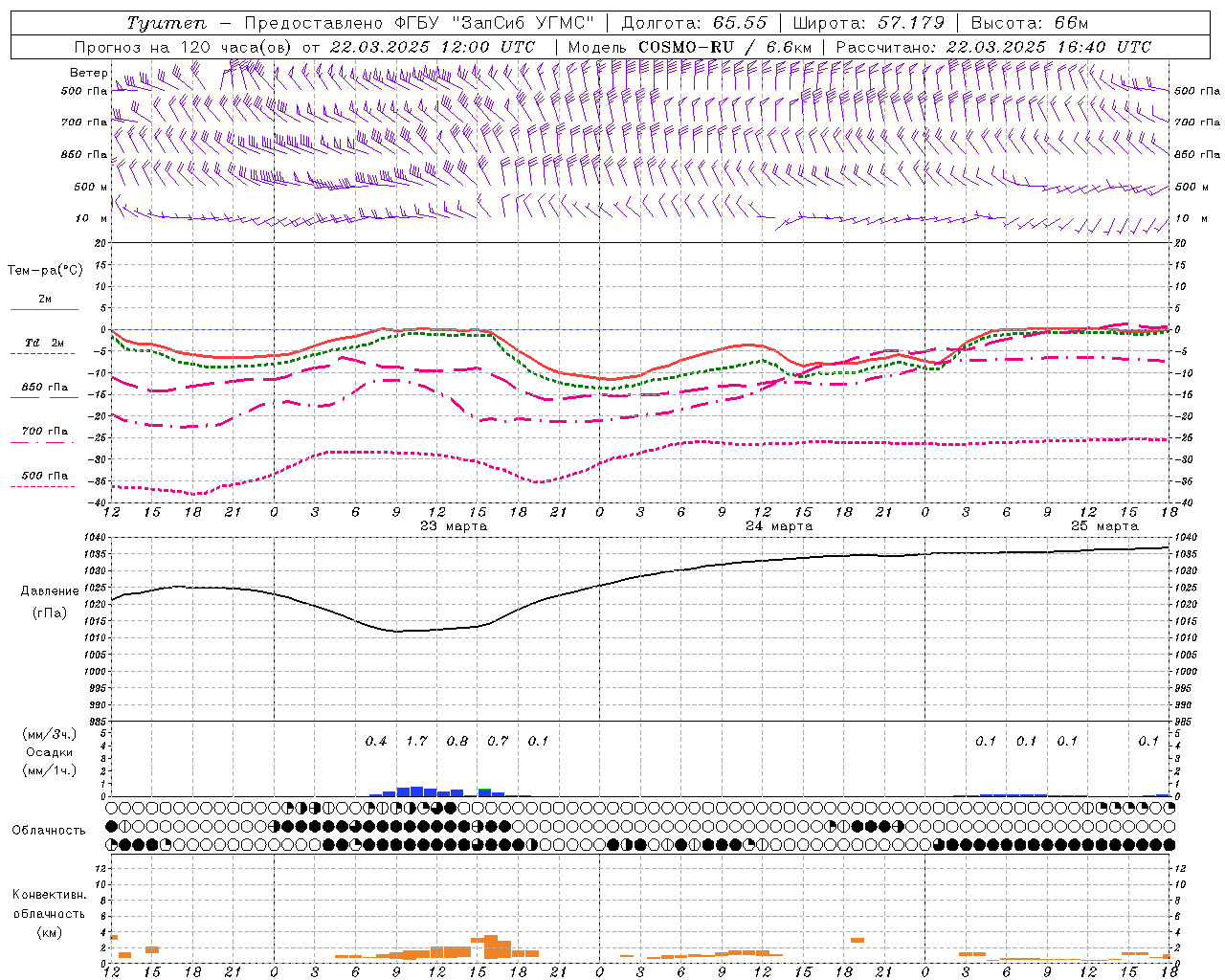Click the 'Ветер' wind panel label
Screen dimensions: 1225x980
point(88,73)
